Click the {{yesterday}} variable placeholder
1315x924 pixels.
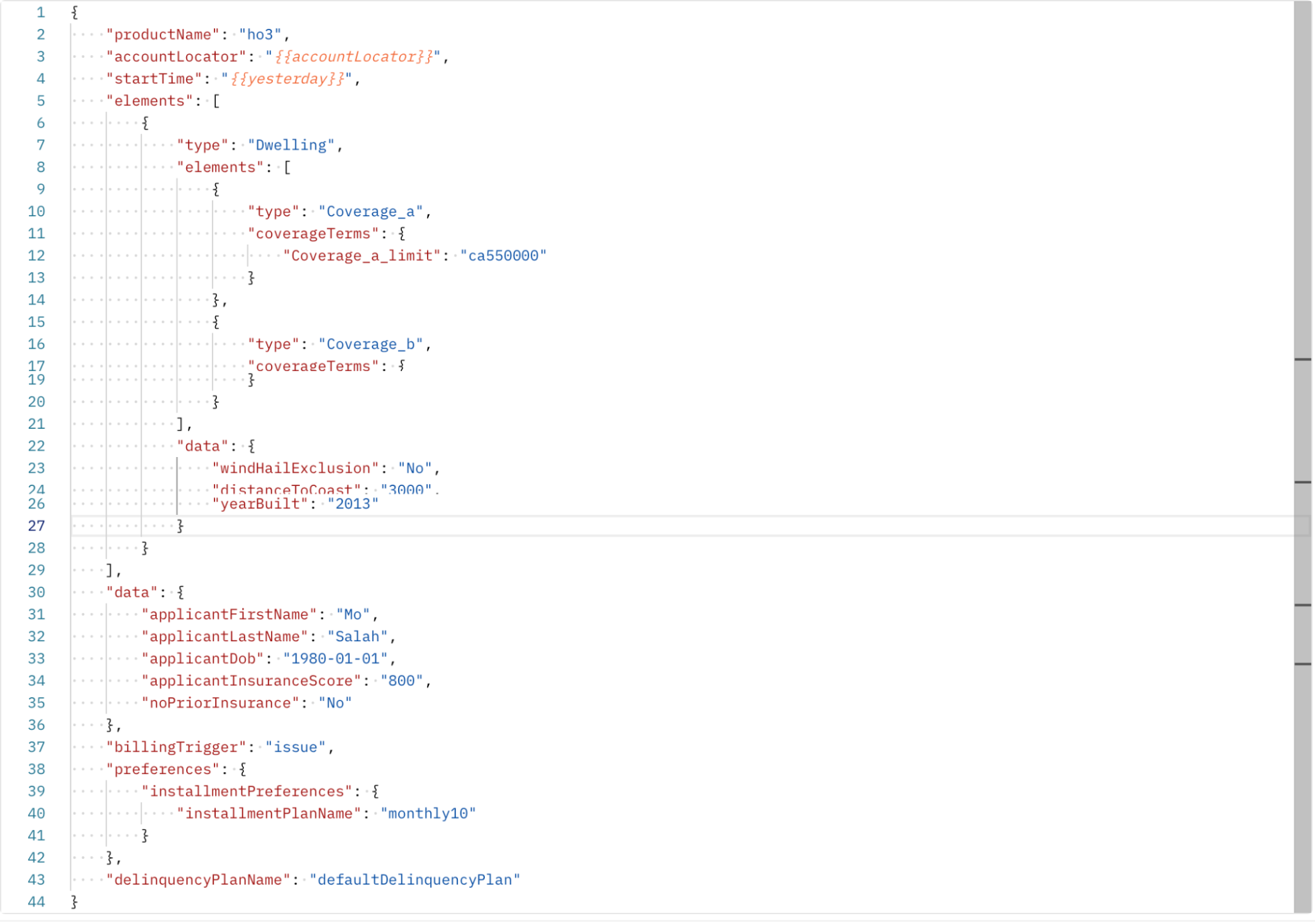click(287, 79)
